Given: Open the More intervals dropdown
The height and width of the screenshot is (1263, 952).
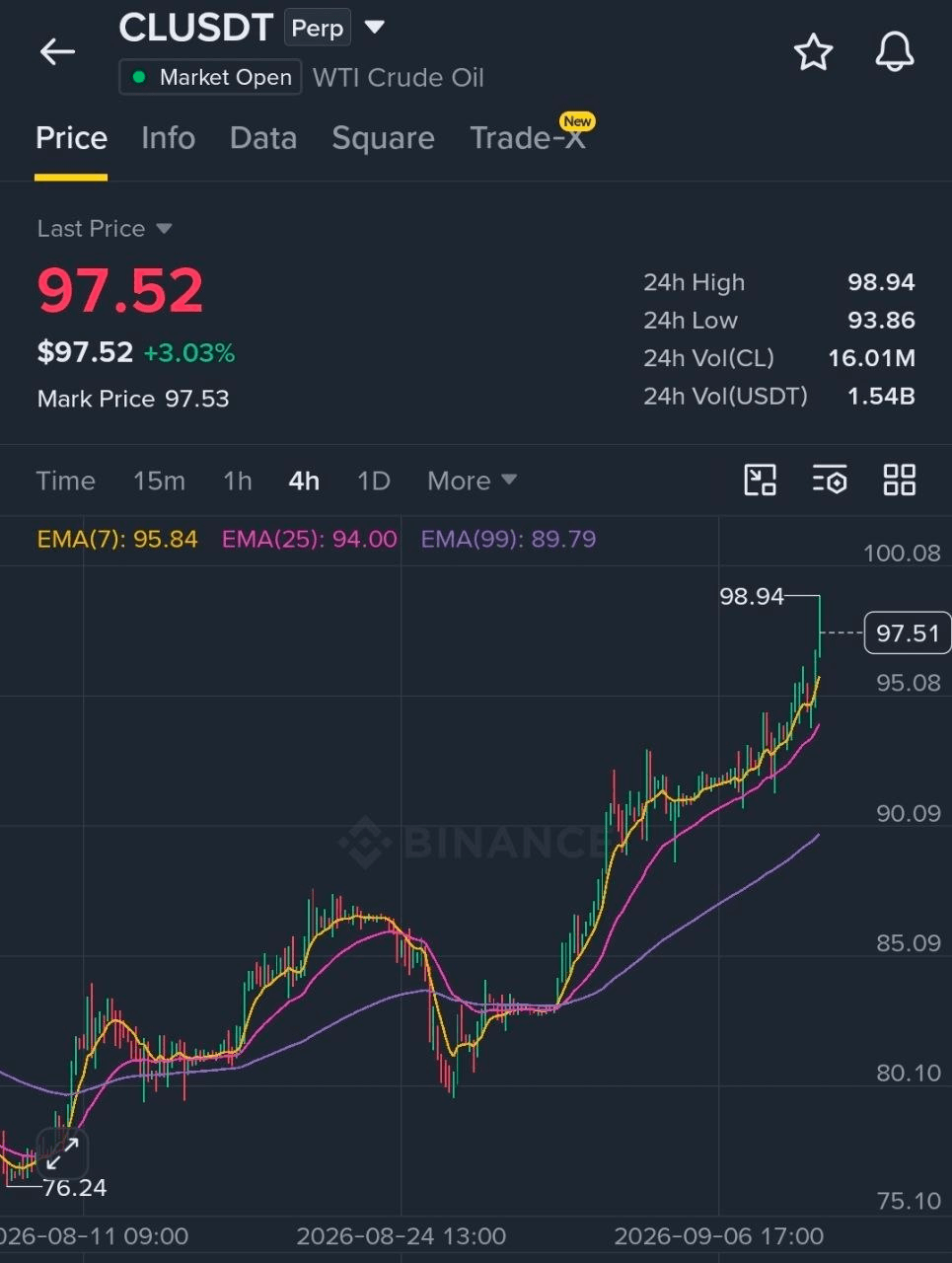Looking at the screenshot, I should pyautogui.click(x=472, y=481).
